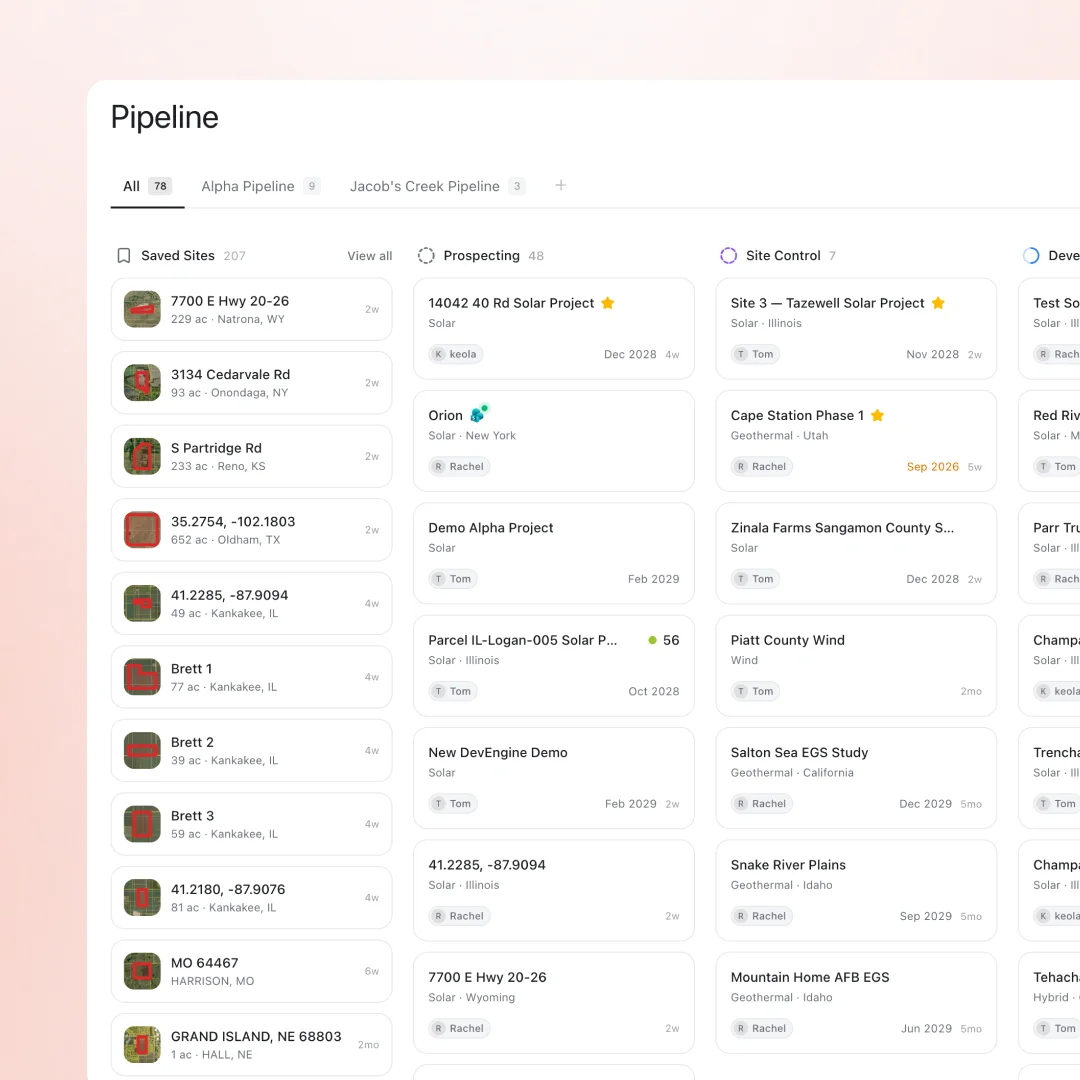Open the Brett 1 parcel thumbnail

click(x=142, y=677)
